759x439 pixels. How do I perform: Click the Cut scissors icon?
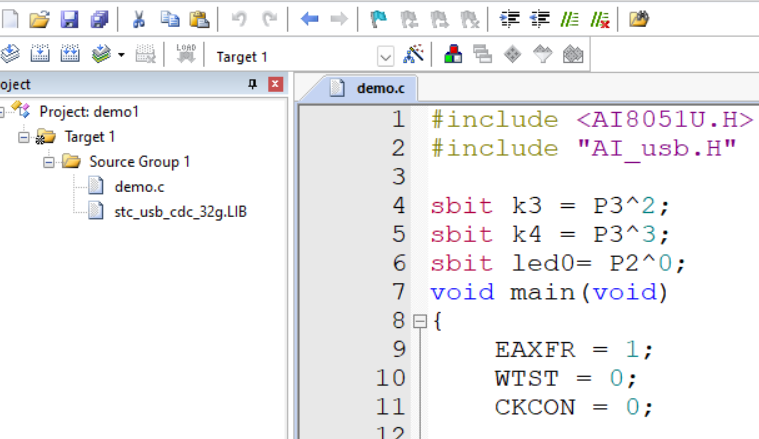point(139,18)
